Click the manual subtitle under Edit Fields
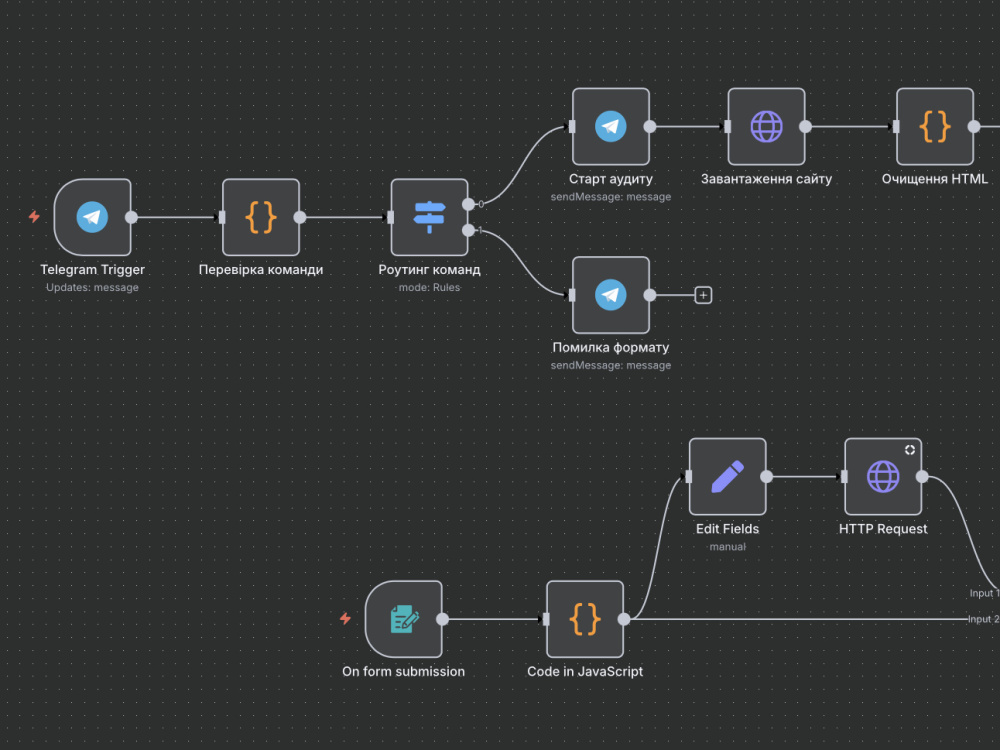 [727, 547]
